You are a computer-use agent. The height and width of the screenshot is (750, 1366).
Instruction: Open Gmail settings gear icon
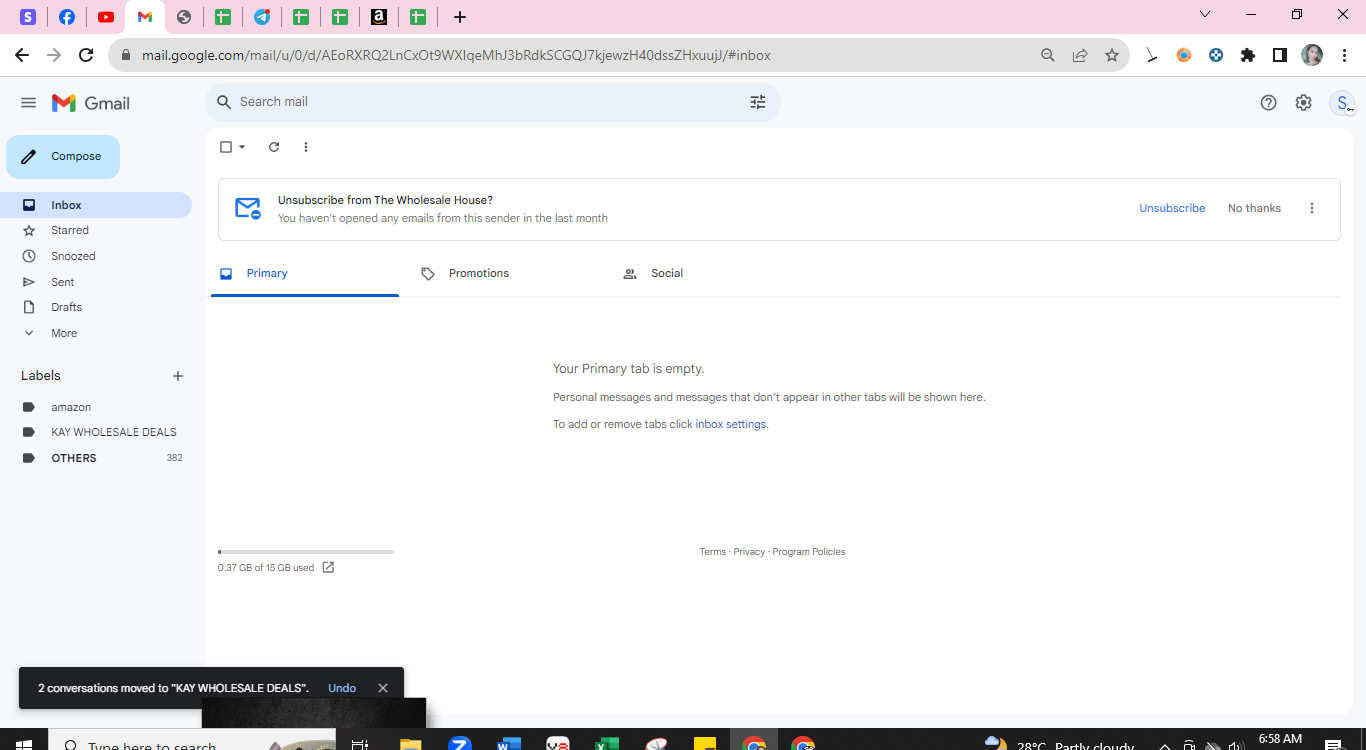(1303, 102)
